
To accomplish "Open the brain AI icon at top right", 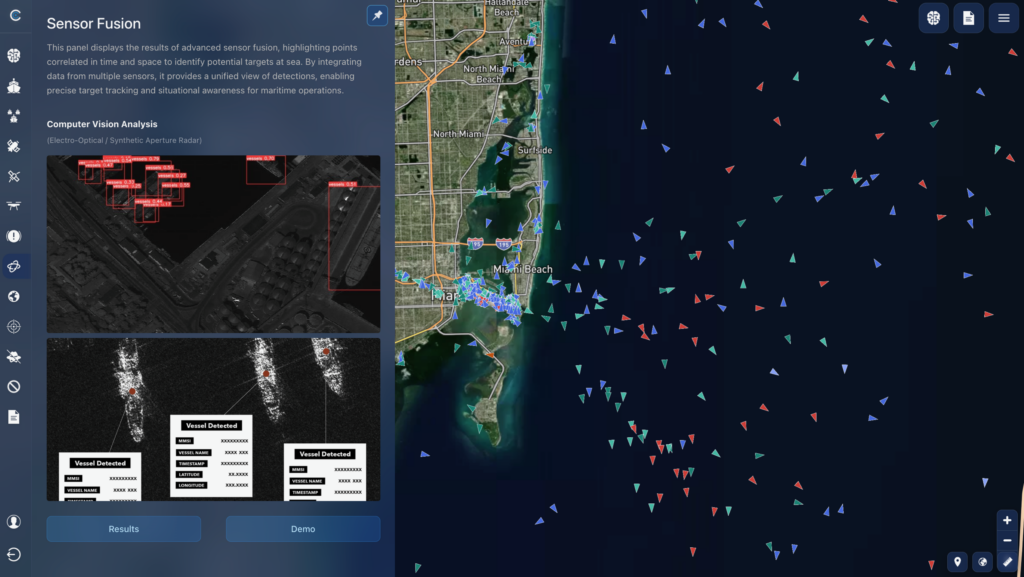I will click(933, 18).
